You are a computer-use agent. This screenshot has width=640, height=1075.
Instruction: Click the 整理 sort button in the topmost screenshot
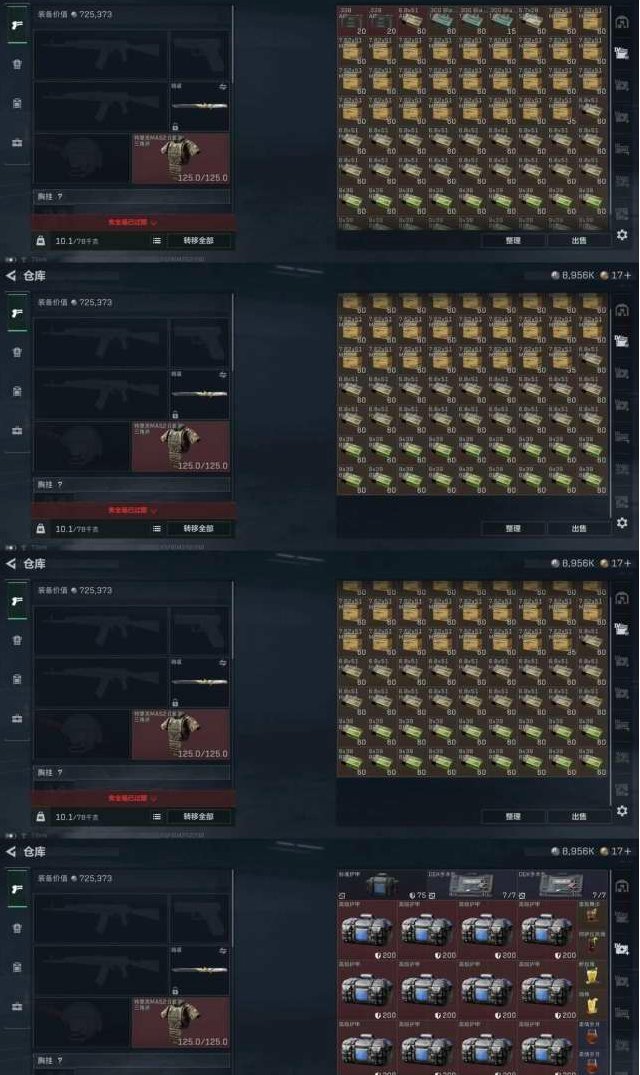tap(513, 241)
